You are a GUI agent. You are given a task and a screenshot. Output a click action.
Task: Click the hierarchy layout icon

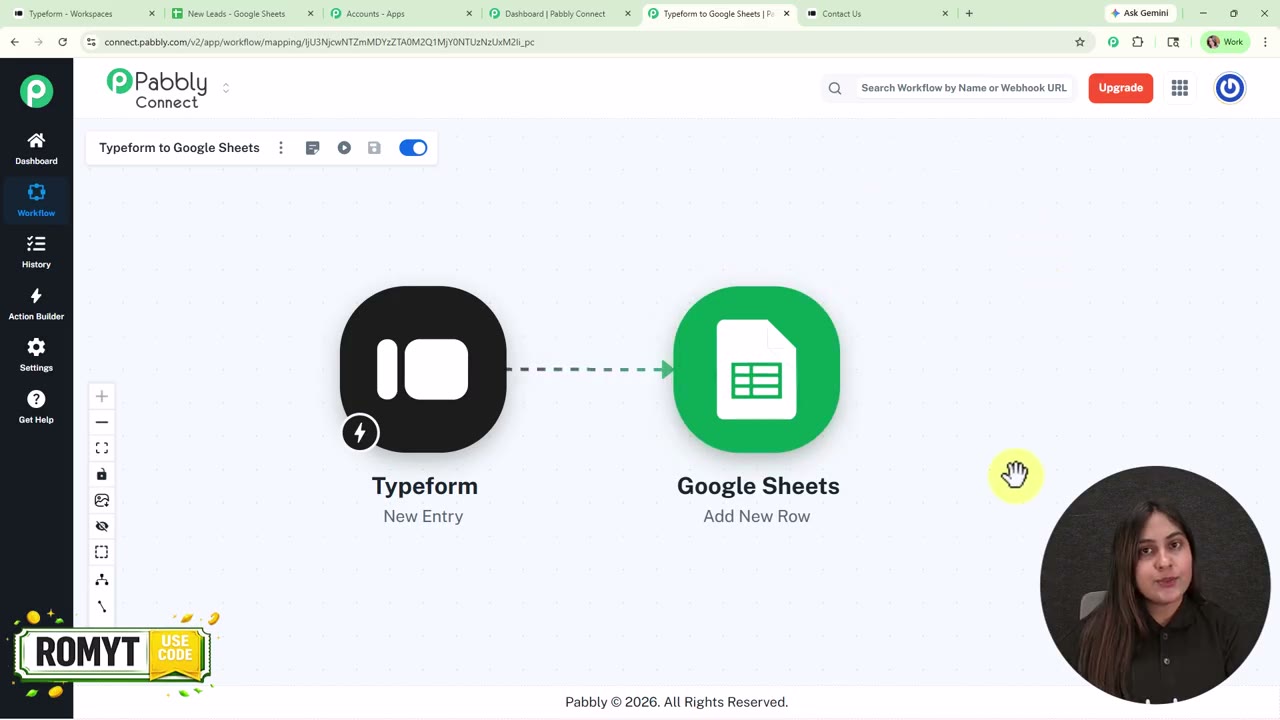point(101,580)
